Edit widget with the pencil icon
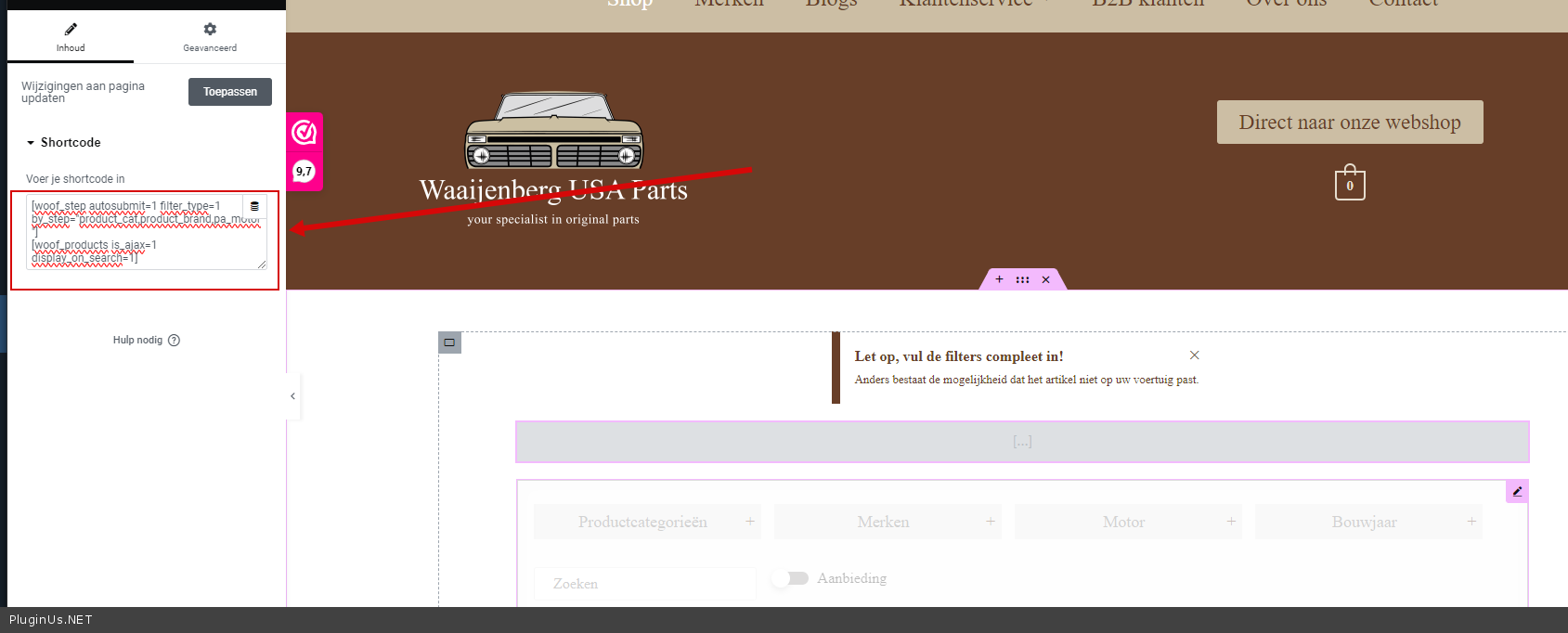The image size is (1568, 633). (1517, 492)
